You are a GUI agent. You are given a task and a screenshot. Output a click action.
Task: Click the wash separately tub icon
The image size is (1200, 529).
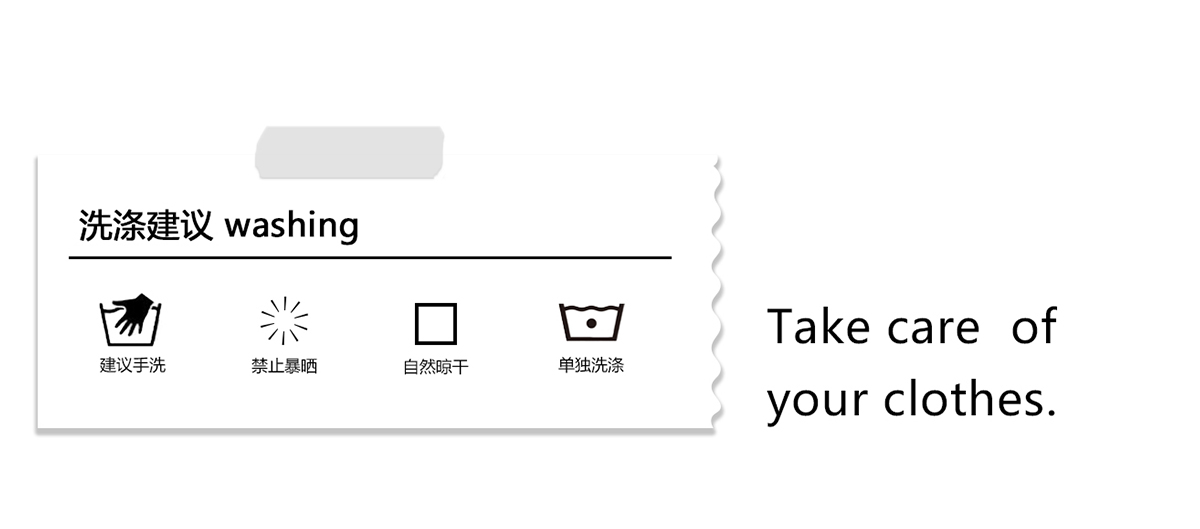coord(591,322)
